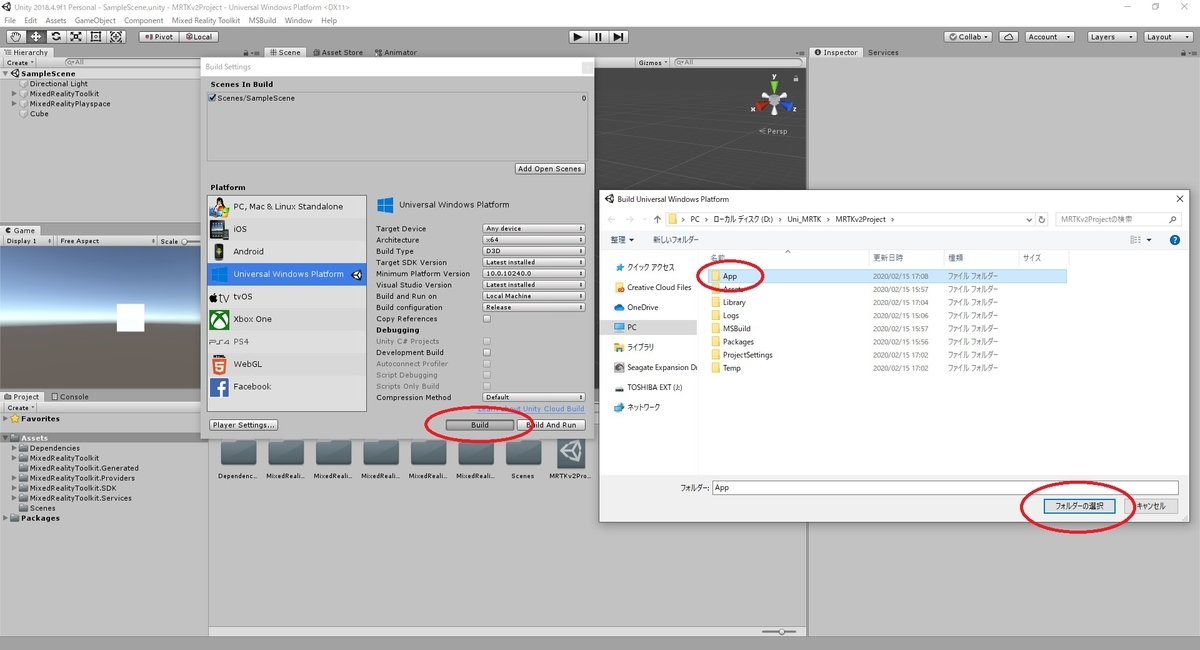1200x650 pixels.
Task: Open Creative Cloud Files in dialog sidebar
Action: click(x=653, y=287)
